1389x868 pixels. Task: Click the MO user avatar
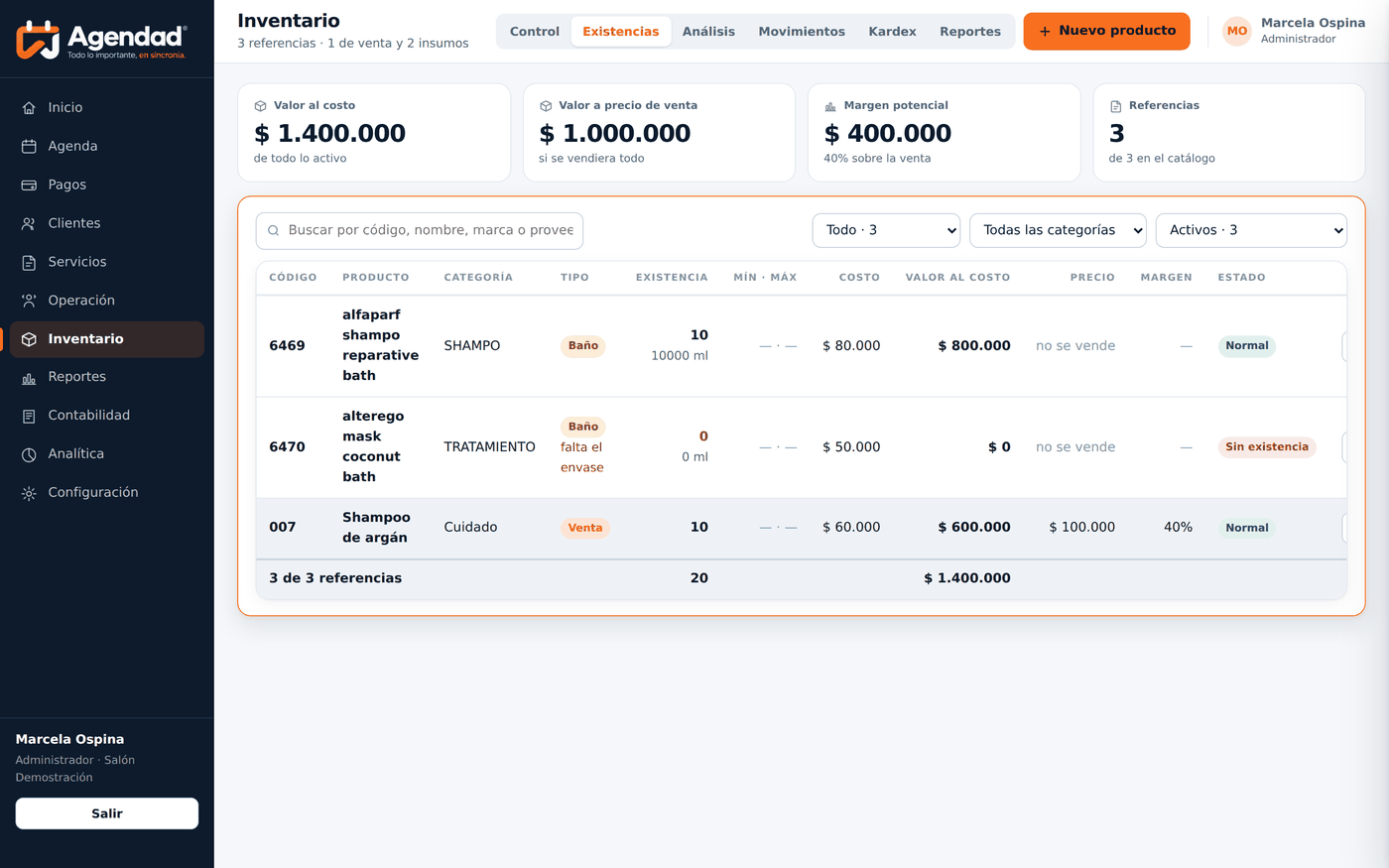click(1237, 31)
